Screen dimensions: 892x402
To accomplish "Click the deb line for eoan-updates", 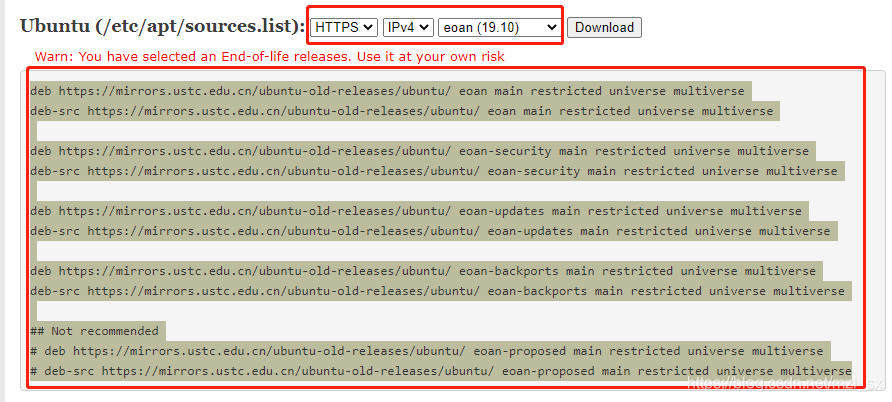I will pyautogui.click(x=416, y=212).
